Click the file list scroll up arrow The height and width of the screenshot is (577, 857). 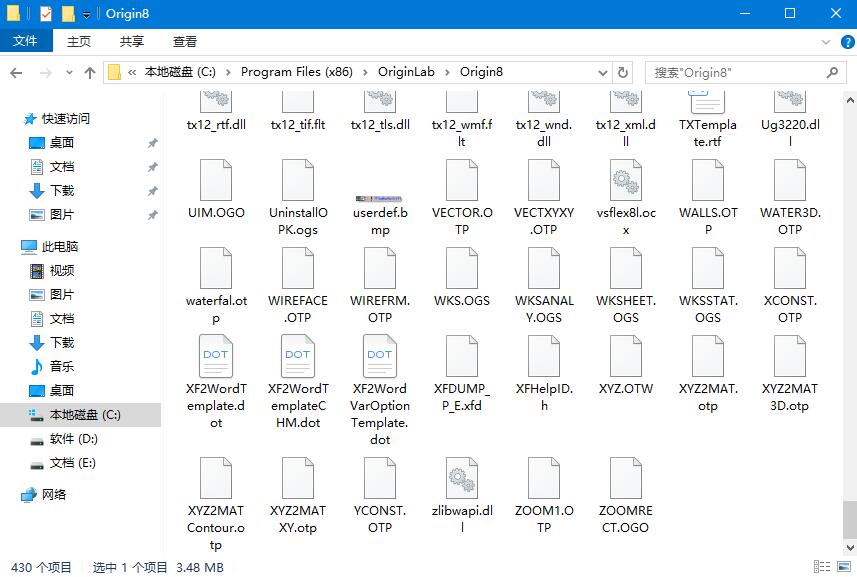[850, 100]
